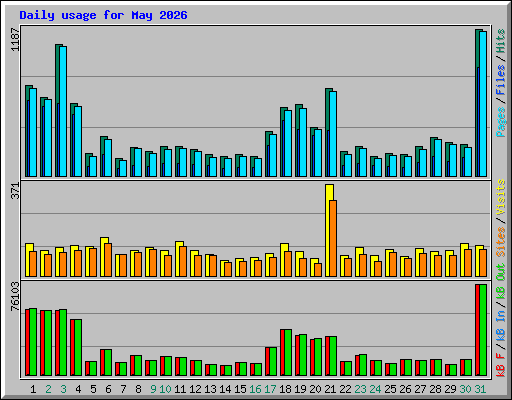Click day 23 on the x-axis
512x400 pixels.
point(360,389)
